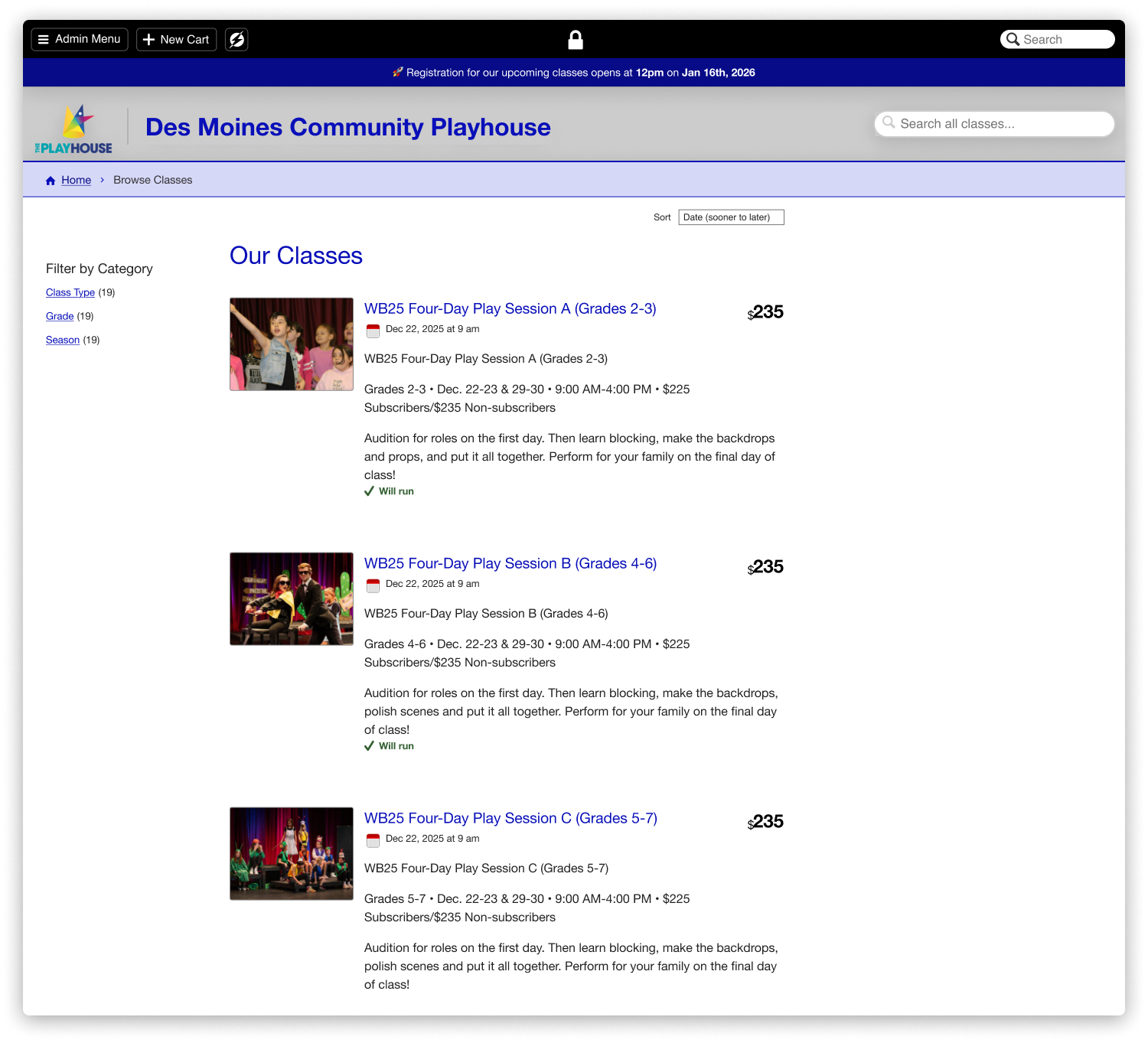
Task: Click the calendar icon beside Session A's date
Action: pos(373,331)
